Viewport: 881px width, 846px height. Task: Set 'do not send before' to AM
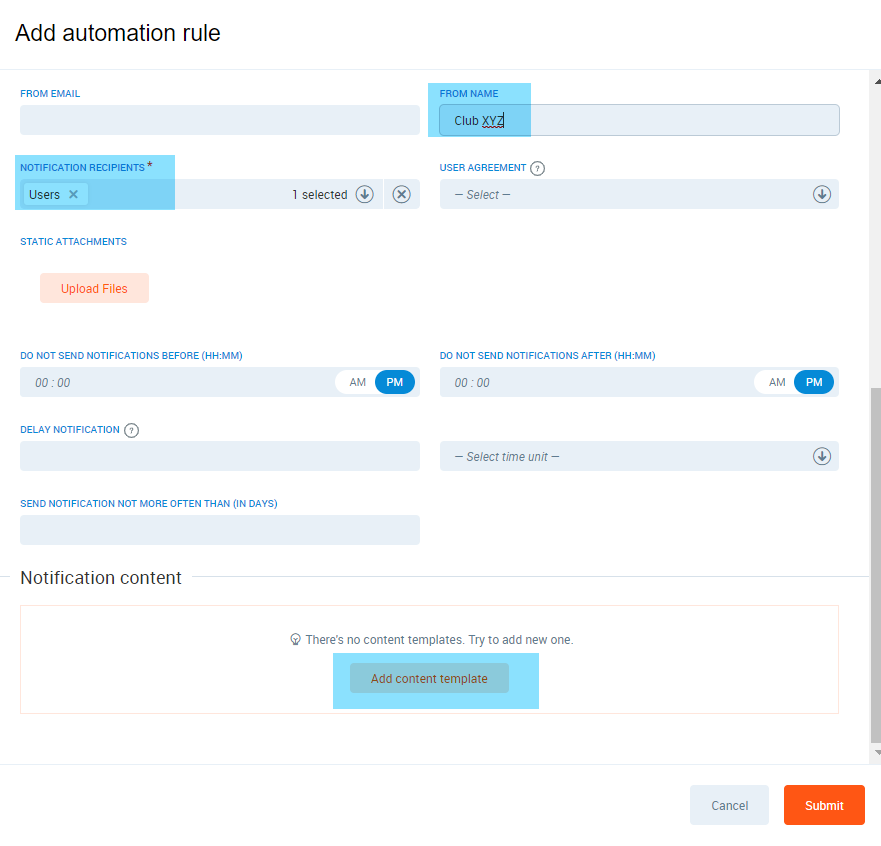tap(357, 383)
